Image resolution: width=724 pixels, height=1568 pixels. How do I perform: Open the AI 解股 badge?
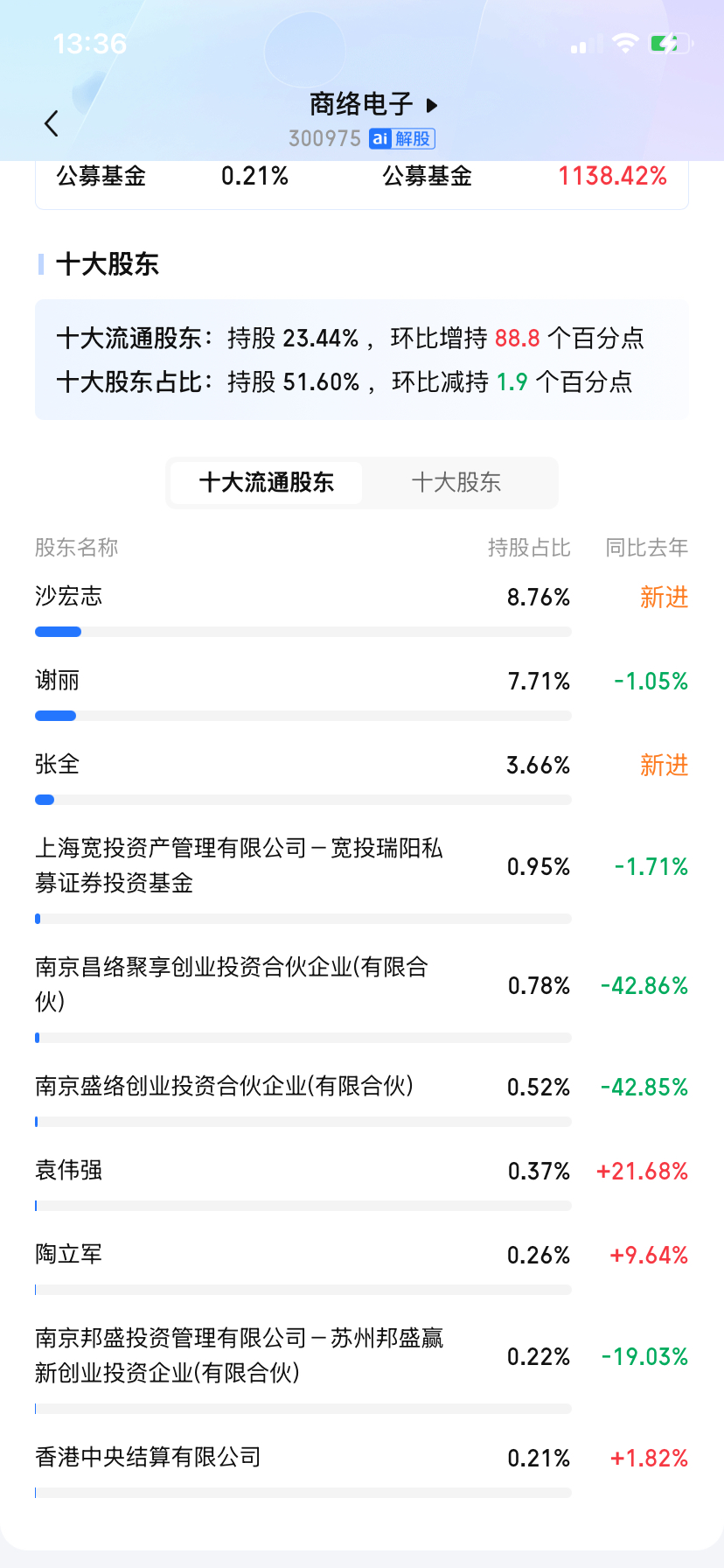[402, 138]
